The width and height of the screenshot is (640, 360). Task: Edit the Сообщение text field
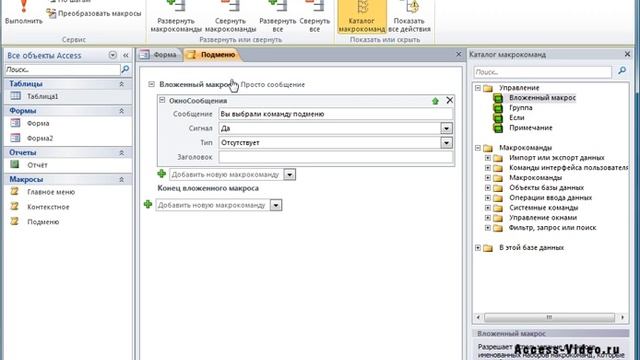pos(336,114)
